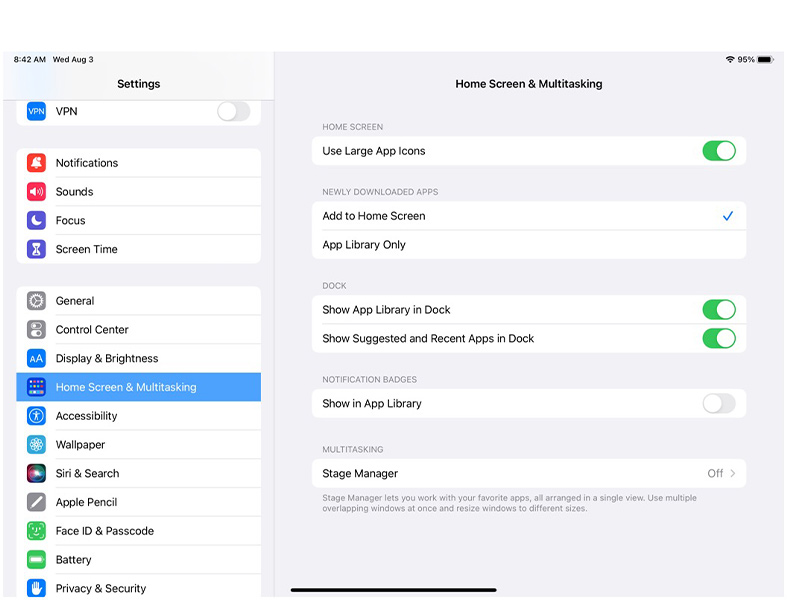The image size is (800, 600).
Task: Tap the Privacy & Security hand icon
Action: pos(36,588)
